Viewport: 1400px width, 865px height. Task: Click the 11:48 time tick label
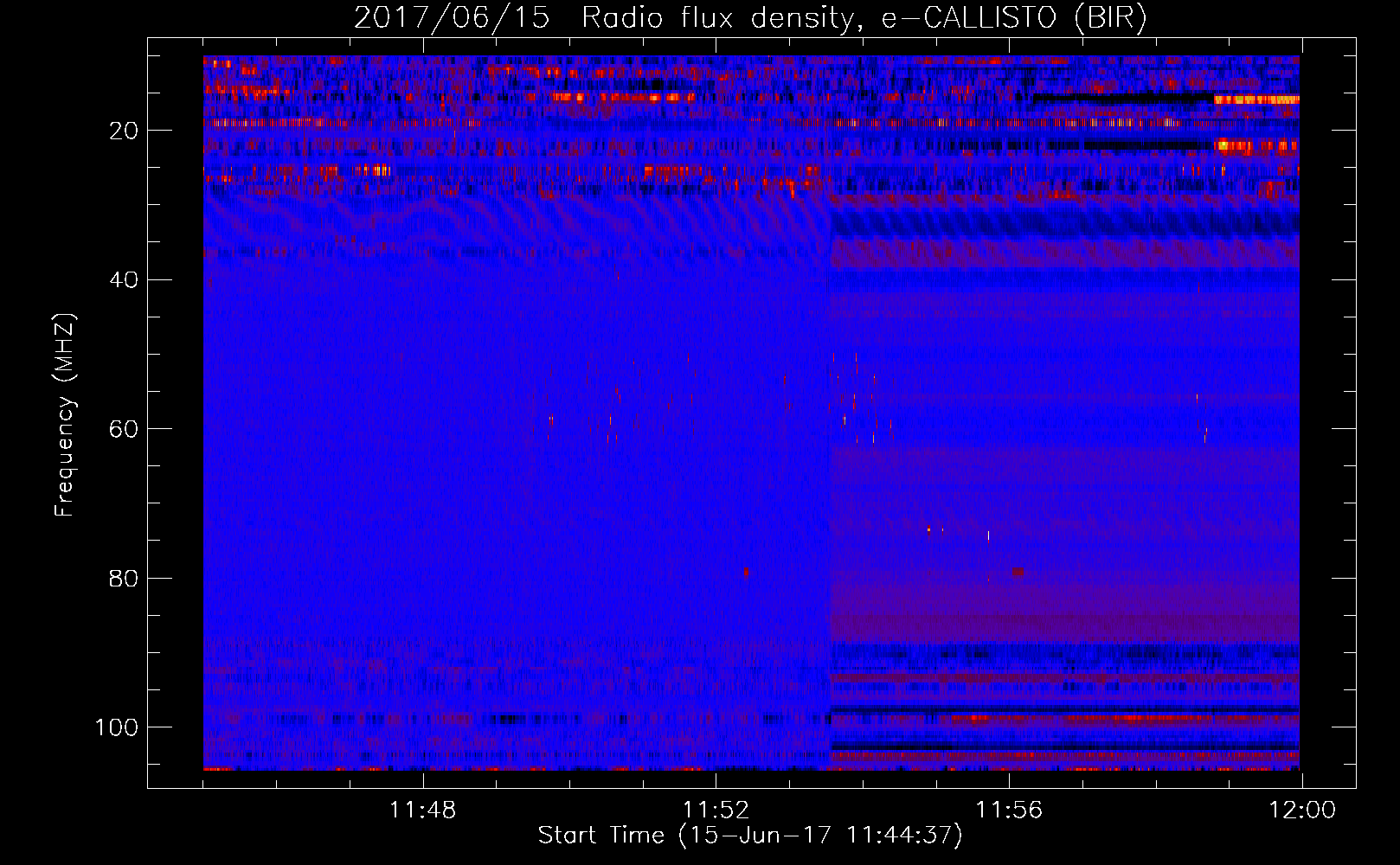tap(422, 811)
